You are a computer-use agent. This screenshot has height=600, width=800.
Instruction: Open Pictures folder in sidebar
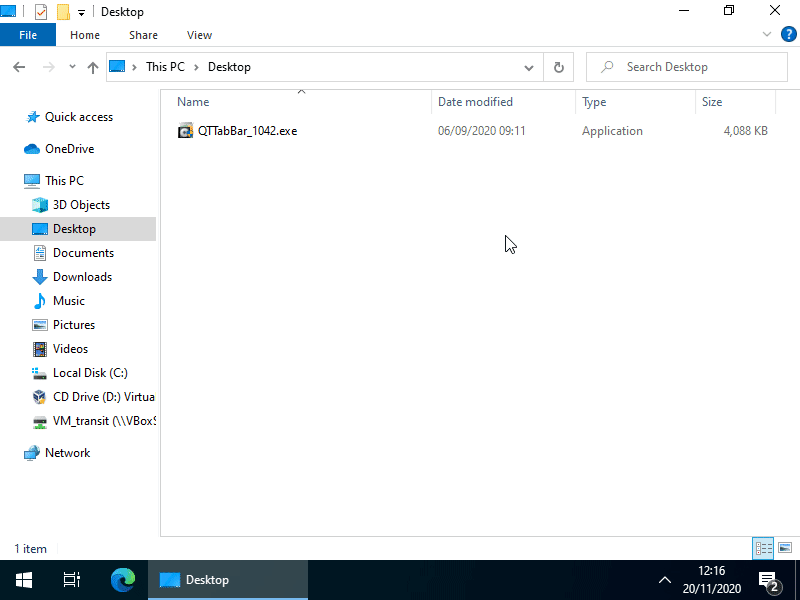pyautogui.click(x=74, y=324)
